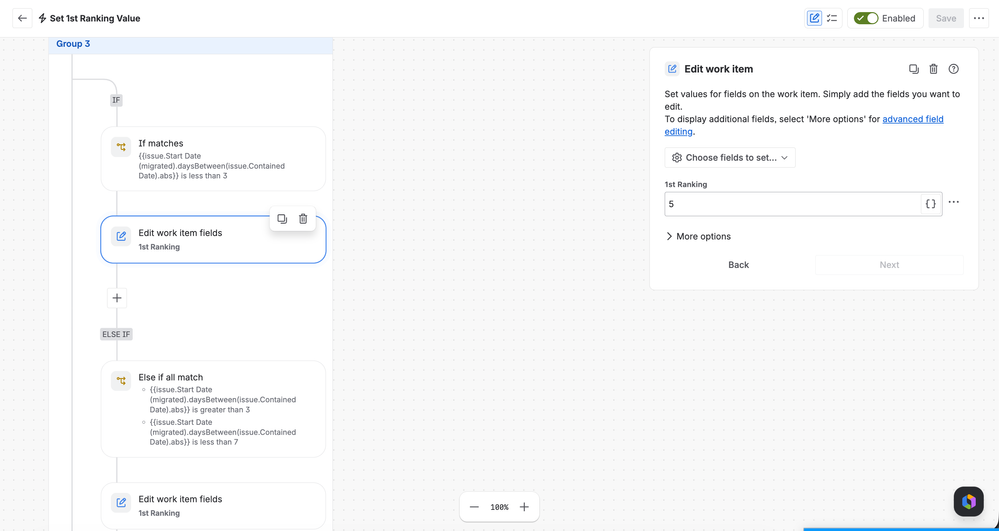Delete component via panel header trash icon
The height and width of the screenshot is (531, 999).
933,69
